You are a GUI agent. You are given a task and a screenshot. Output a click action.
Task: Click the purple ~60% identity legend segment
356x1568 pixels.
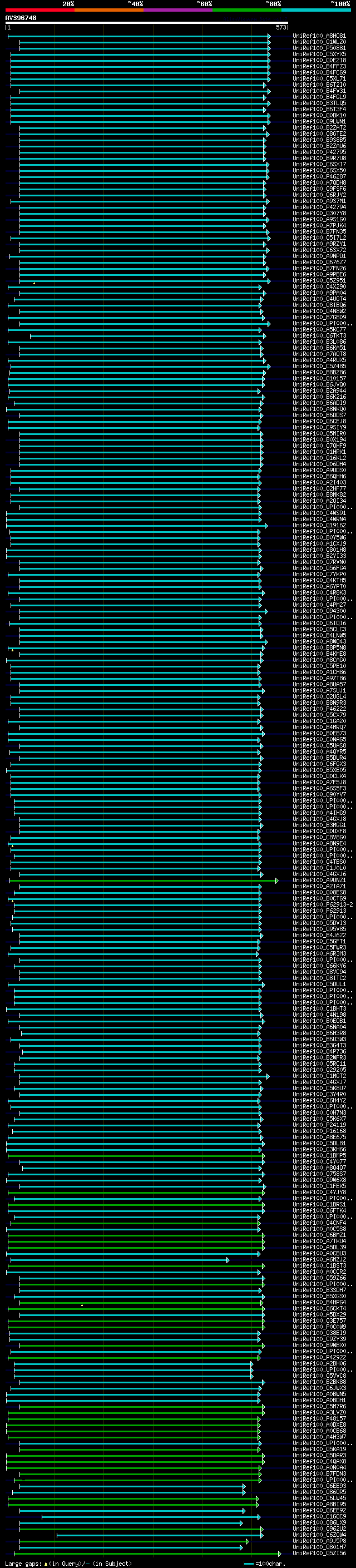coord(179,10)
